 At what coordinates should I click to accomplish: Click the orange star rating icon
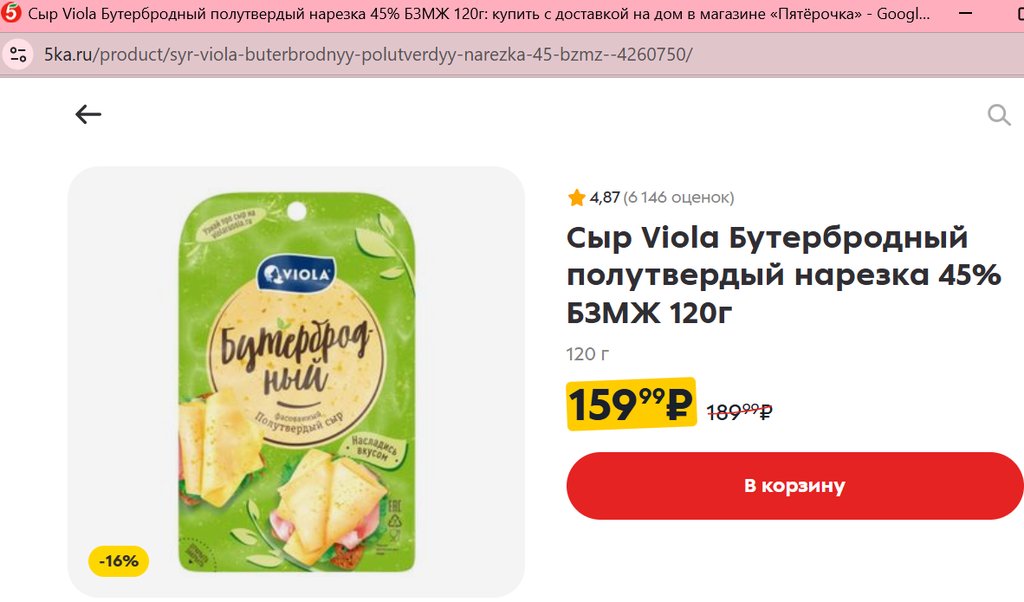coord(577,197)
